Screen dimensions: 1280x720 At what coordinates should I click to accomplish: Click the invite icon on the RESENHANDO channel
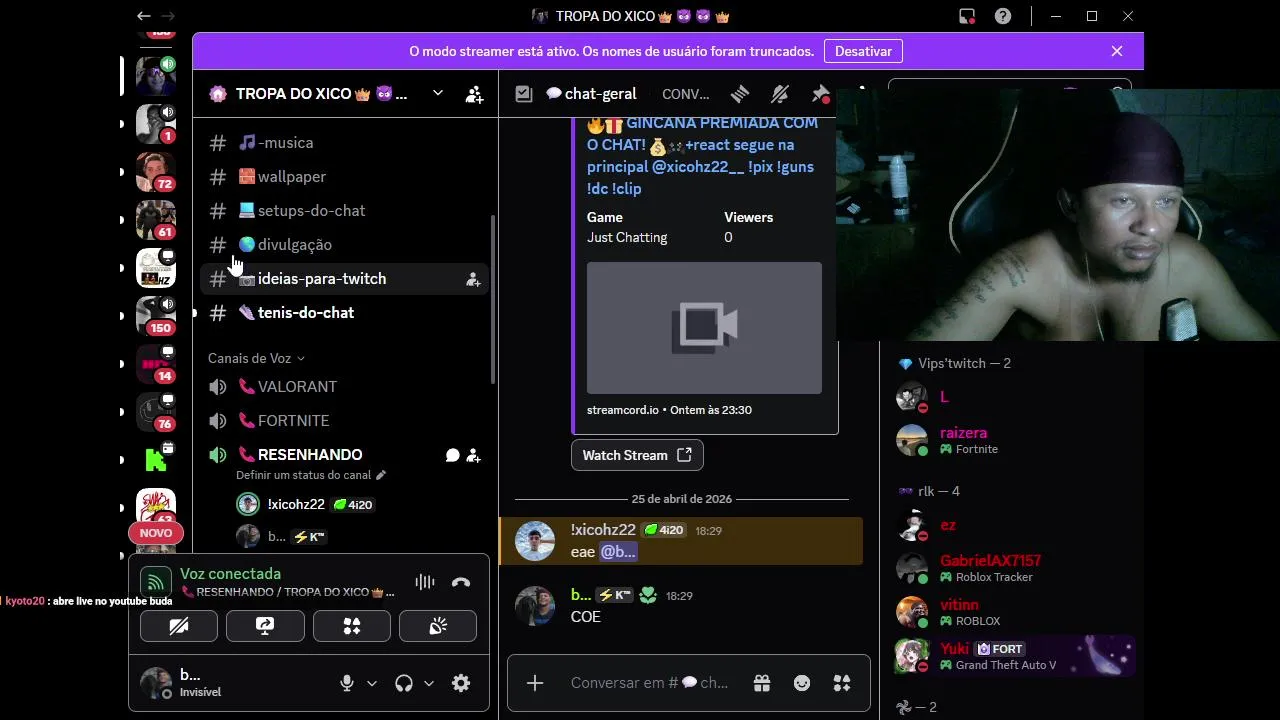click(474, 456)
